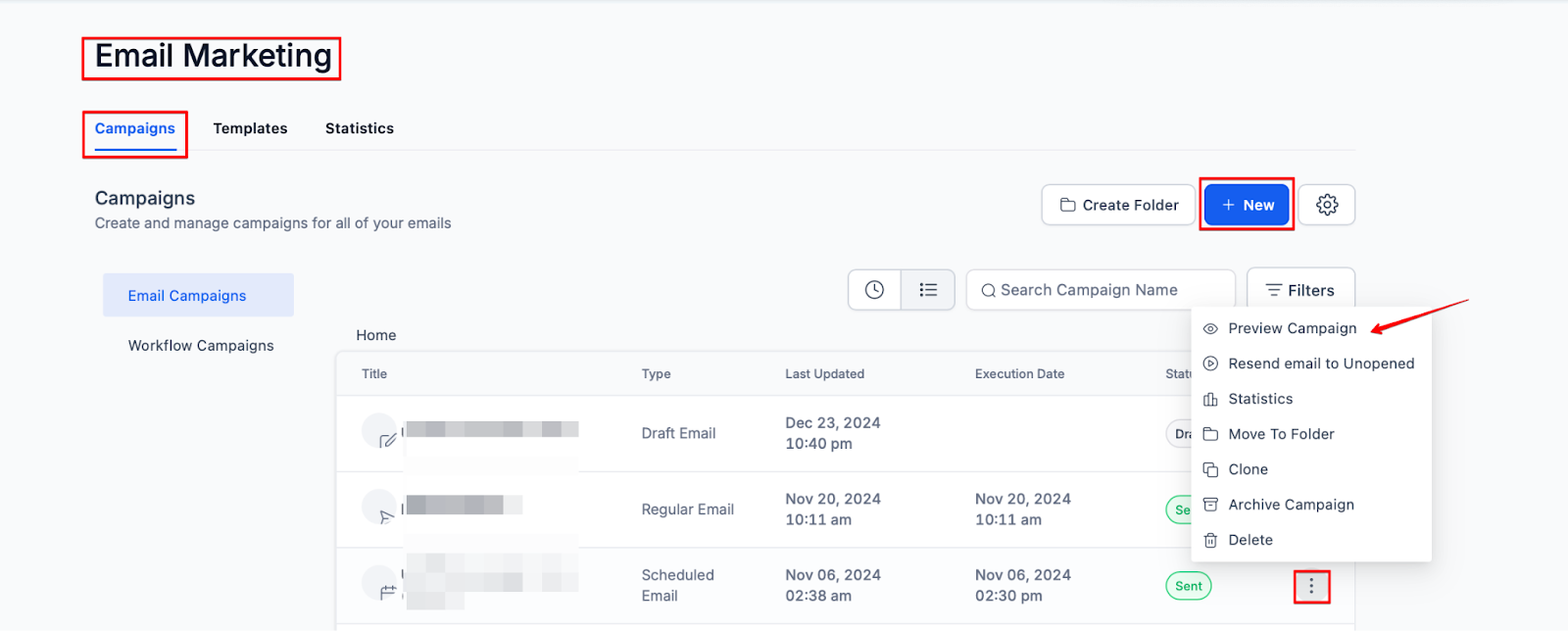Open three-dot menu for Scheduled Email row

coord(1311,587)
